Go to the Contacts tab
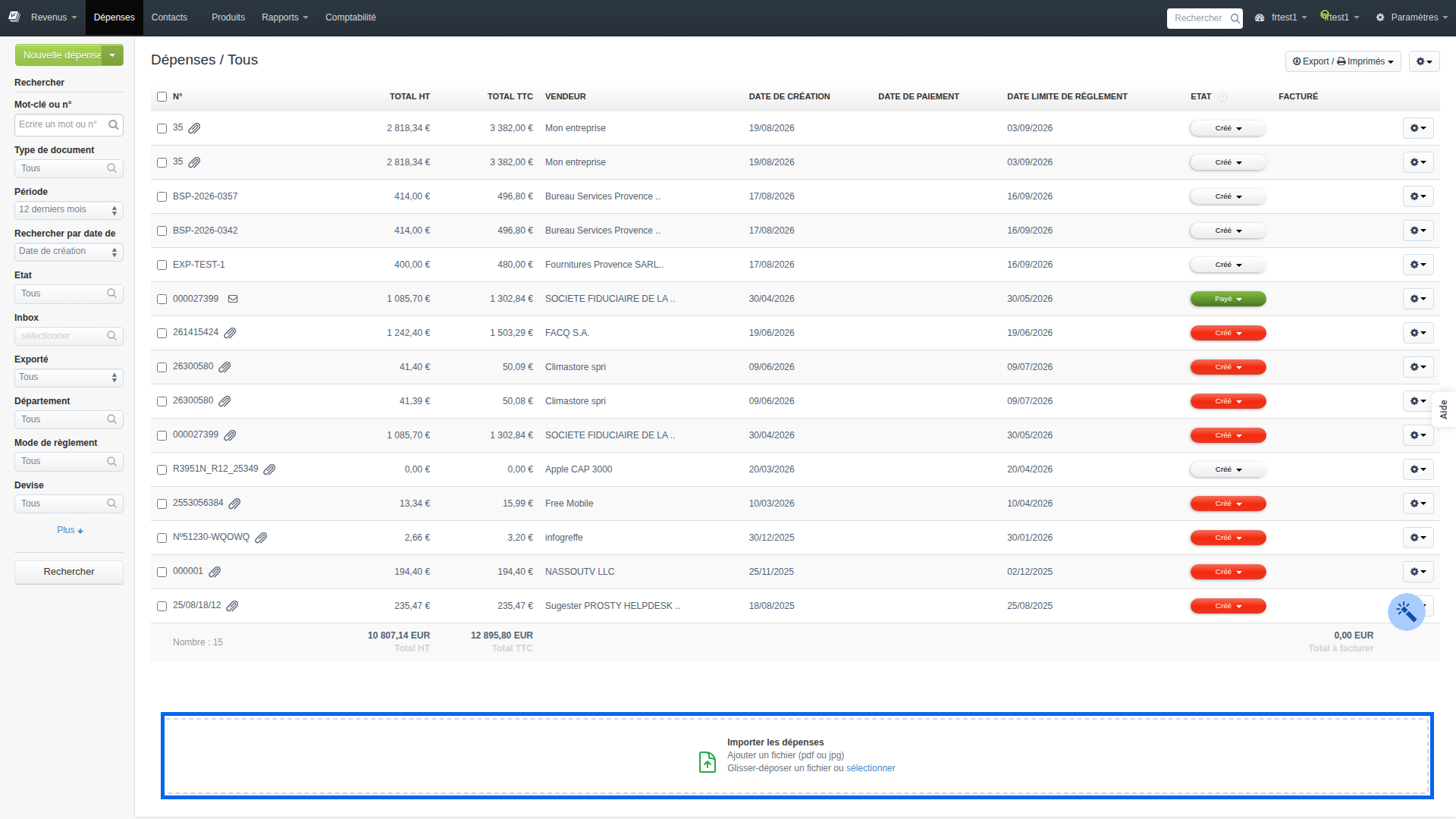 (x=169, y=17)
